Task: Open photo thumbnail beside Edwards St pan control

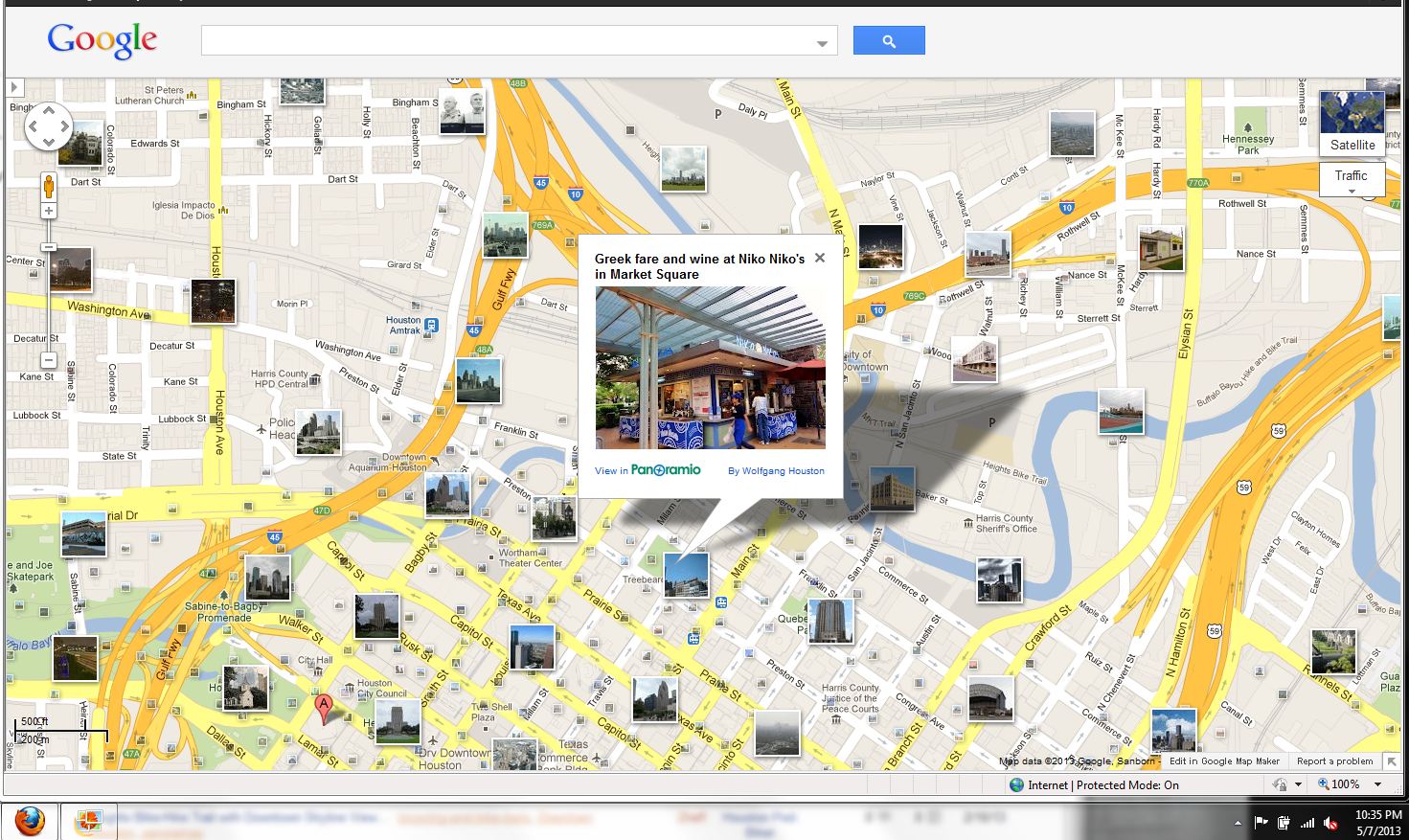Action: 80,143
